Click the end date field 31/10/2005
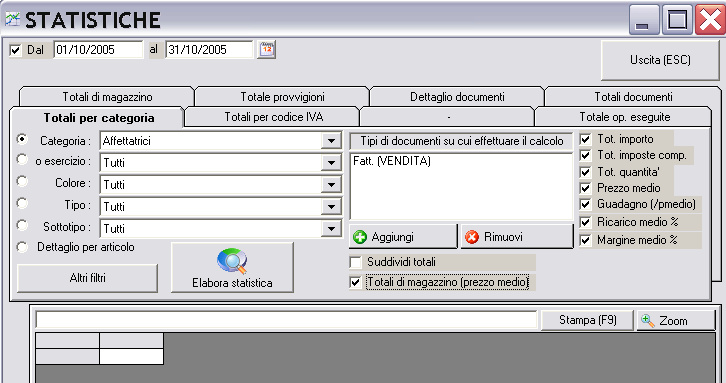 (209, 50)
